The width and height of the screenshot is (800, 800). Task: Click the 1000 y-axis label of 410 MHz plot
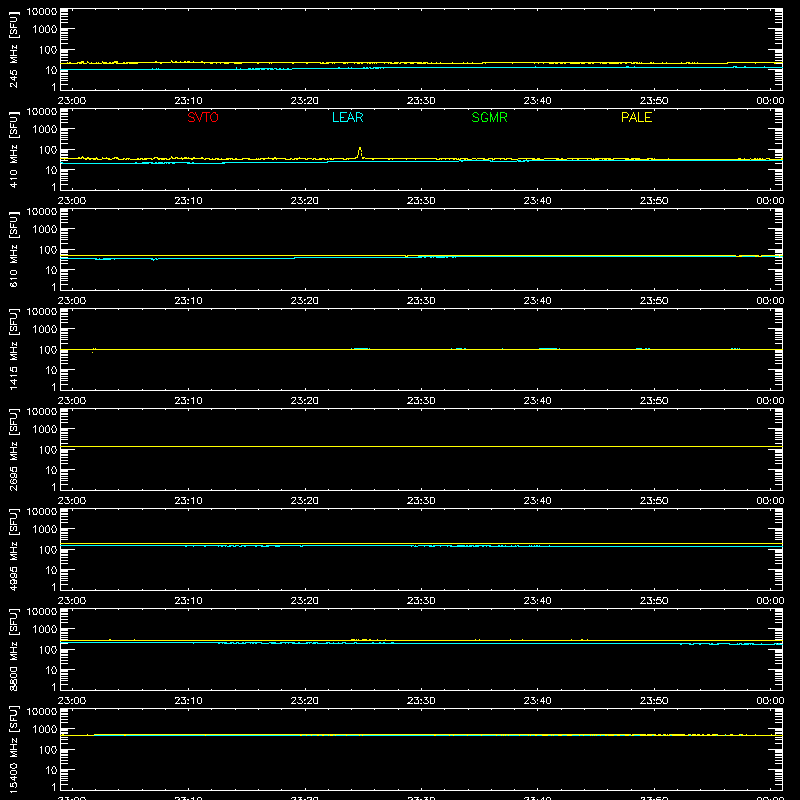tap(45, 130)
